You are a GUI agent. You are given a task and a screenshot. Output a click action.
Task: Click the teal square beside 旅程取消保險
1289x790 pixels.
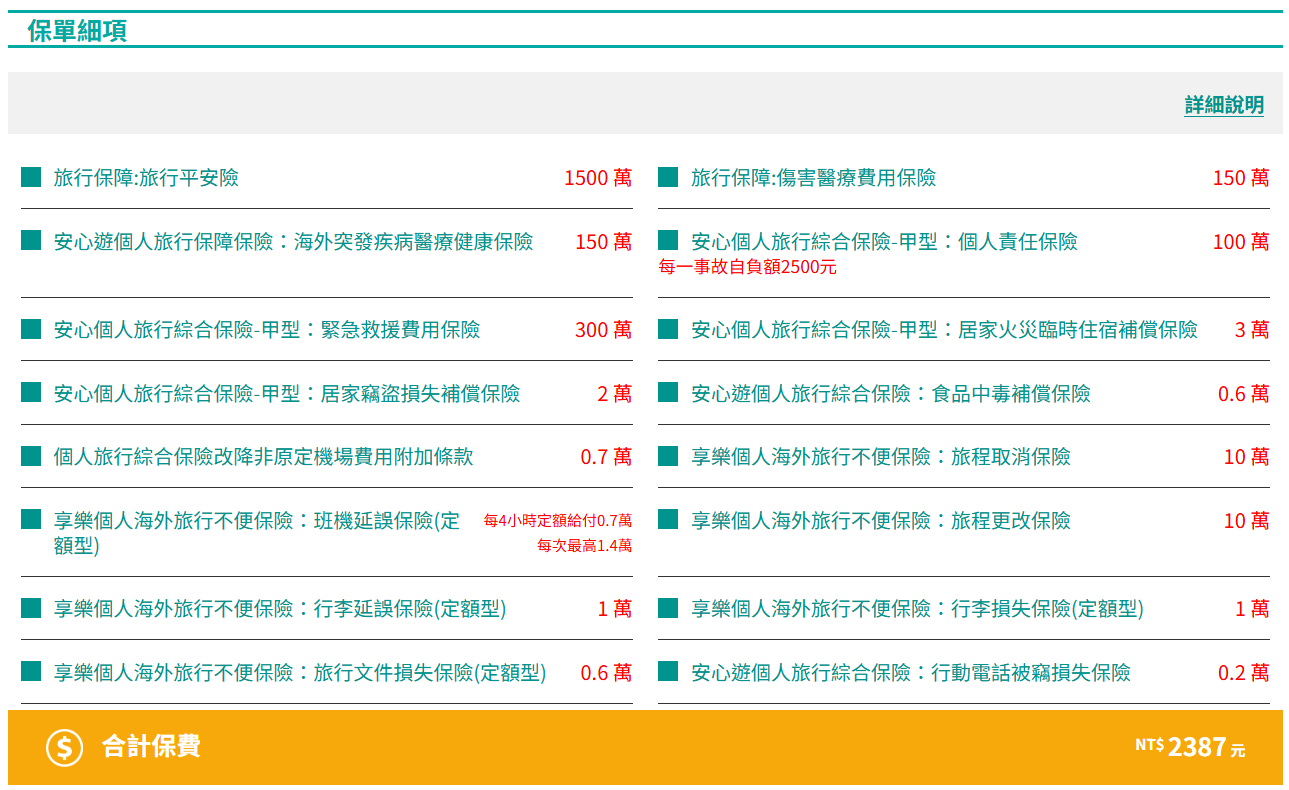[x=668, y=457]
